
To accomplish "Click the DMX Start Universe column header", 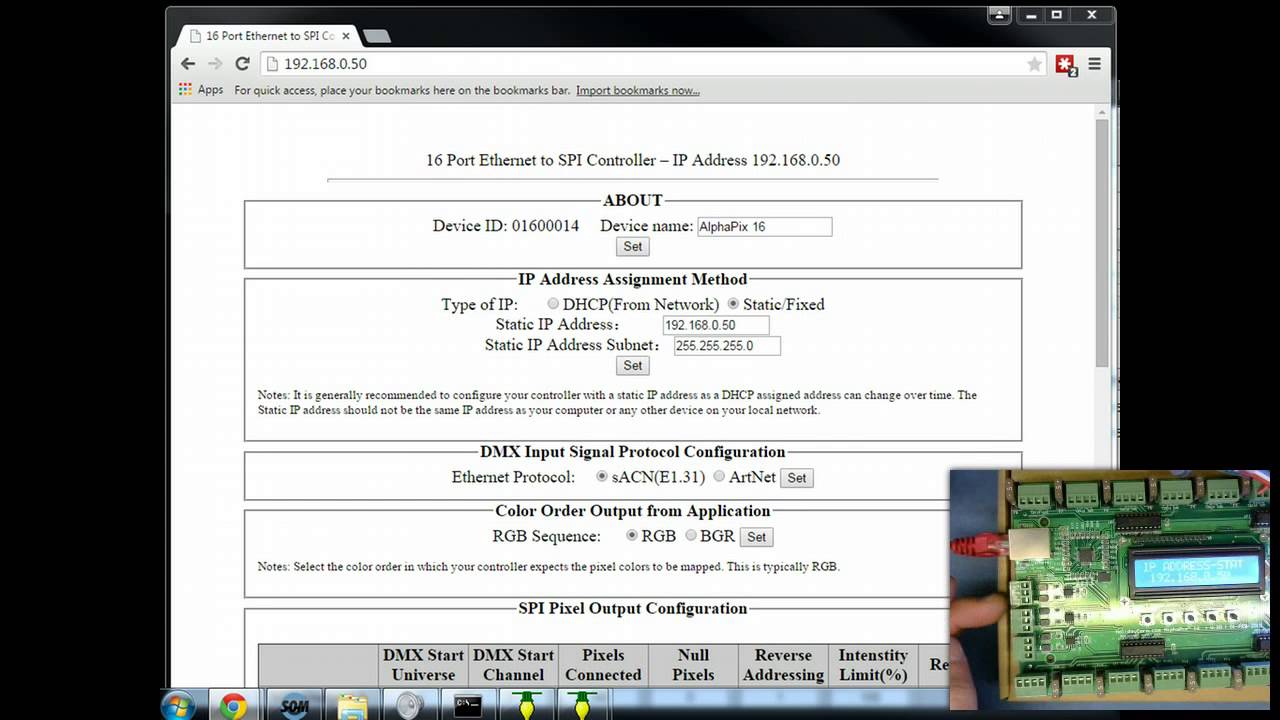I will tap(423, 665).
